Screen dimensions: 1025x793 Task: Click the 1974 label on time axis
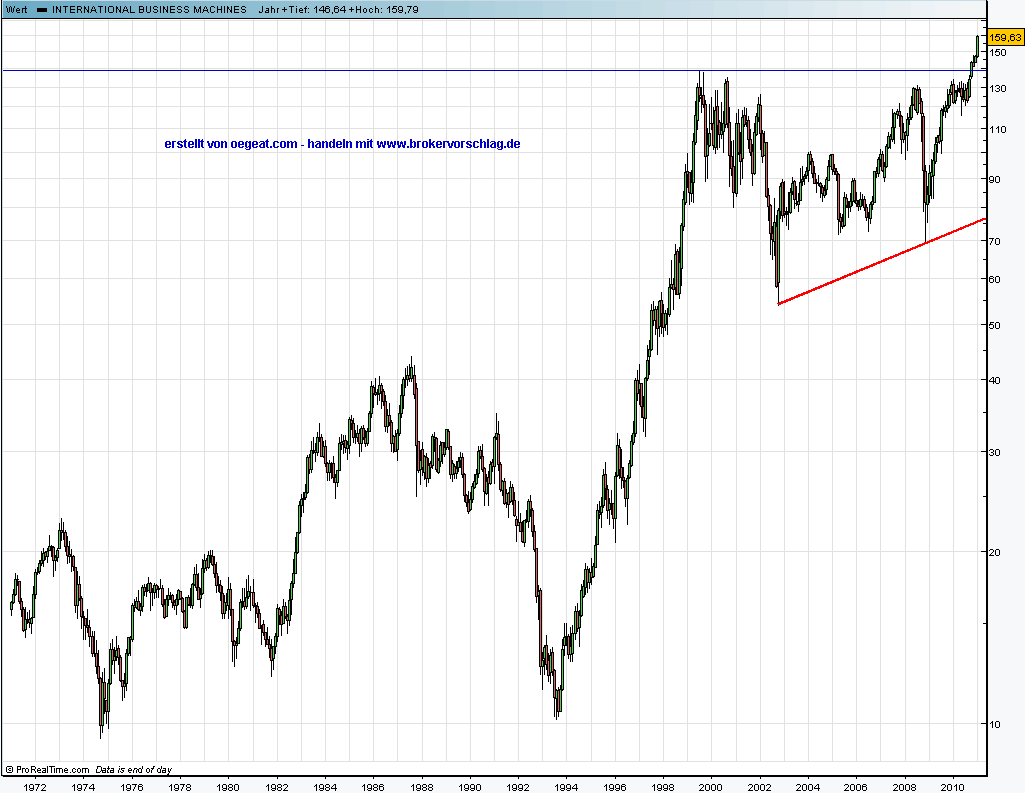(83, 786)
